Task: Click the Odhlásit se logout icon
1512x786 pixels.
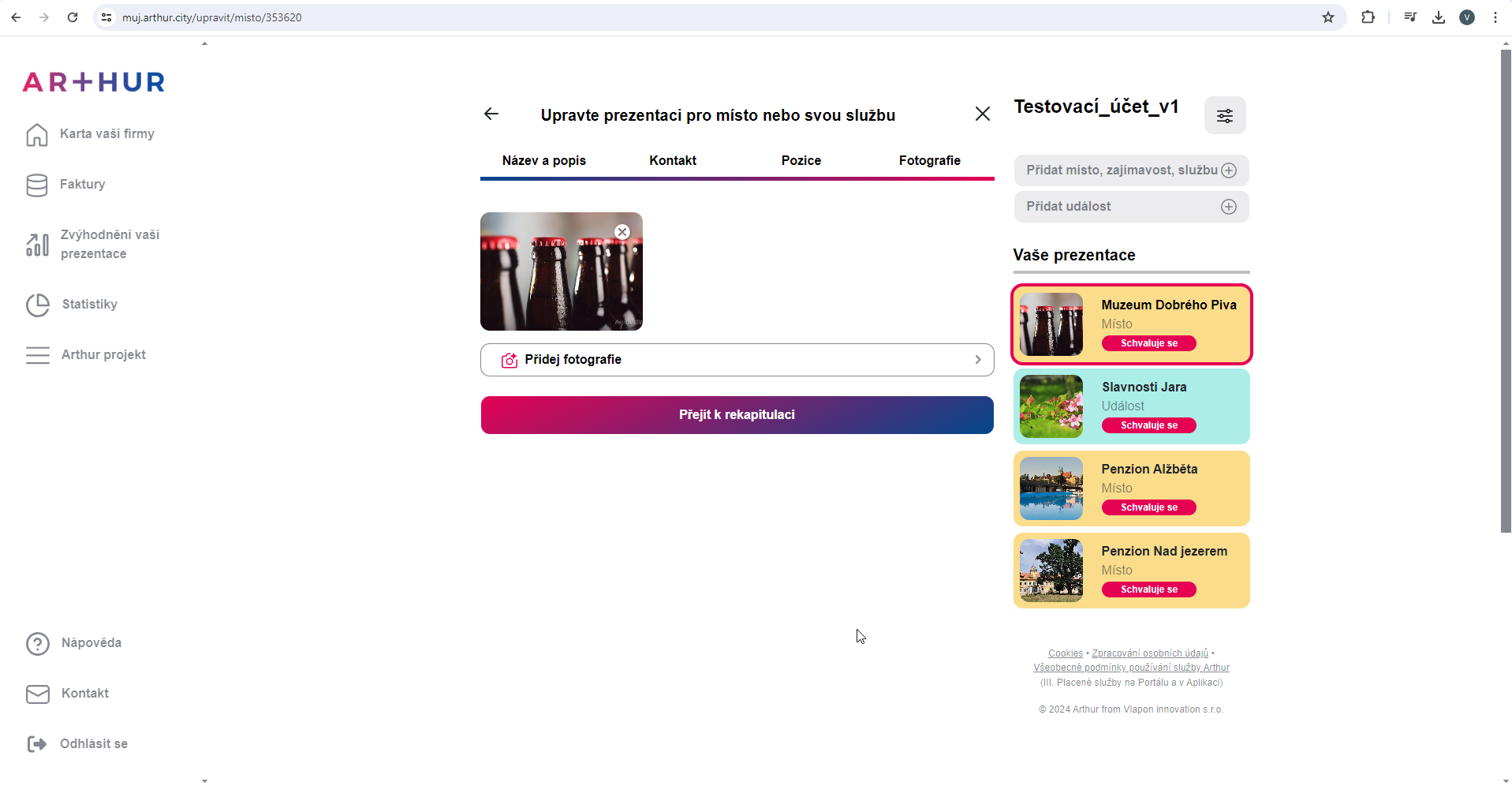Action: click(x=36, y=744)
